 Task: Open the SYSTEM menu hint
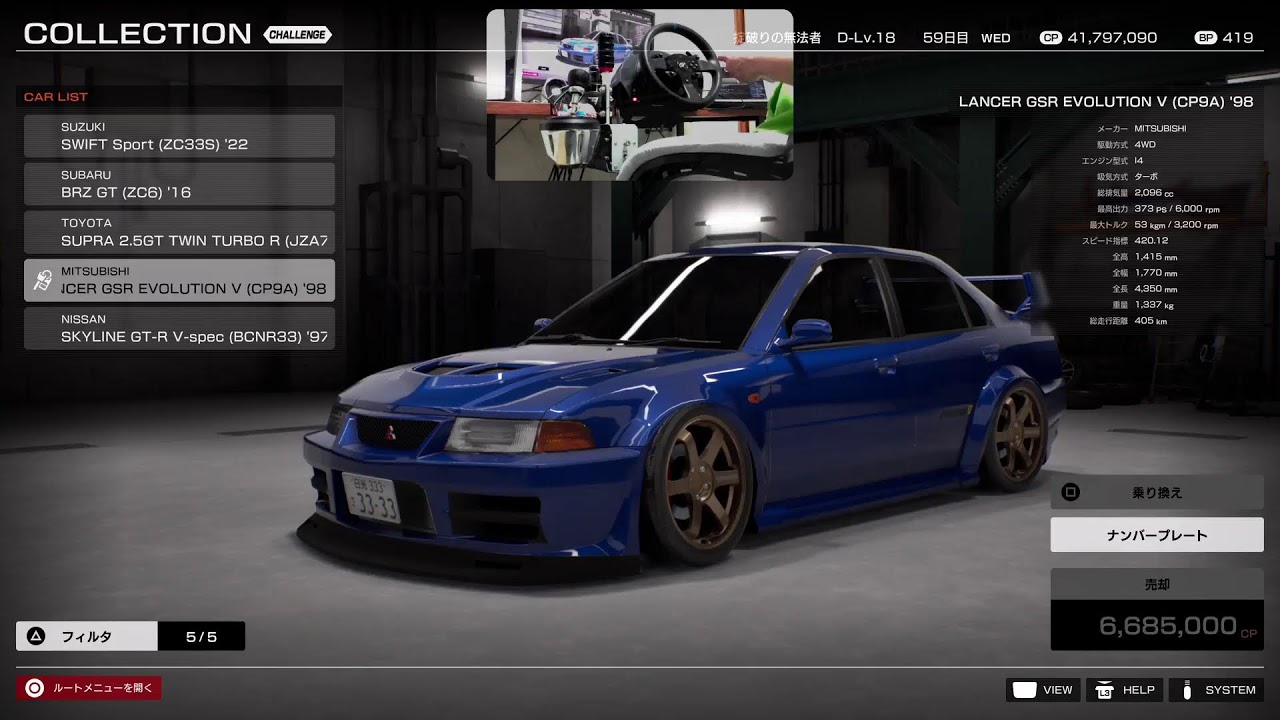point(1217,690)
